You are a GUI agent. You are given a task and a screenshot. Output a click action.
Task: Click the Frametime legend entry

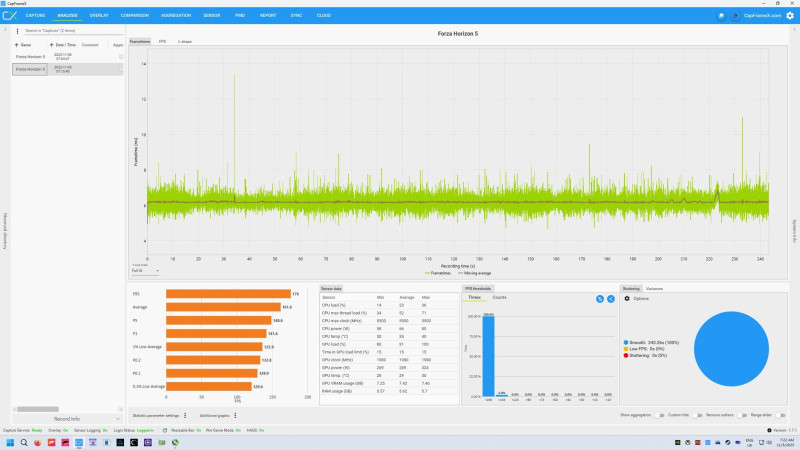coord(438,273)
